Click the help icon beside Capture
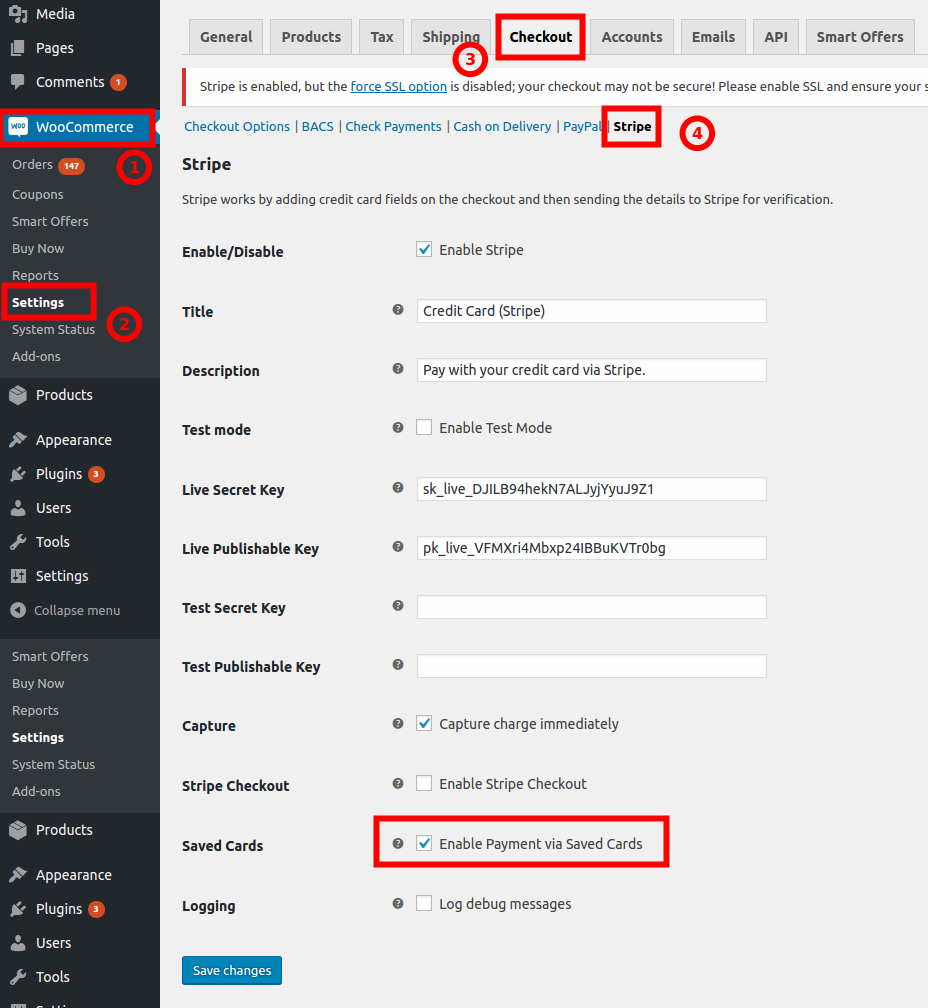Screen dimensions: 928x1008 click(x=398, y=724)
